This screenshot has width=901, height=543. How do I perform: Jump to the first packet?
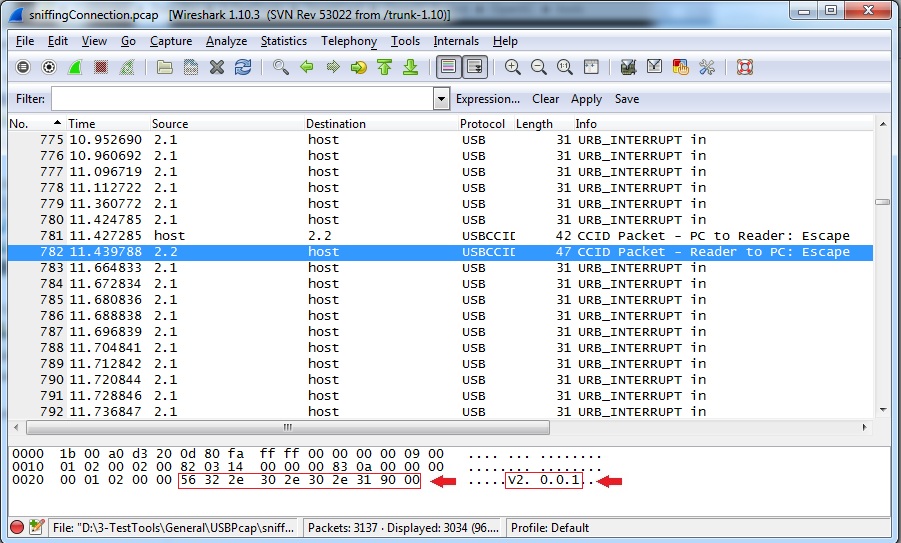pyautogui.click(x=384, y=67)
